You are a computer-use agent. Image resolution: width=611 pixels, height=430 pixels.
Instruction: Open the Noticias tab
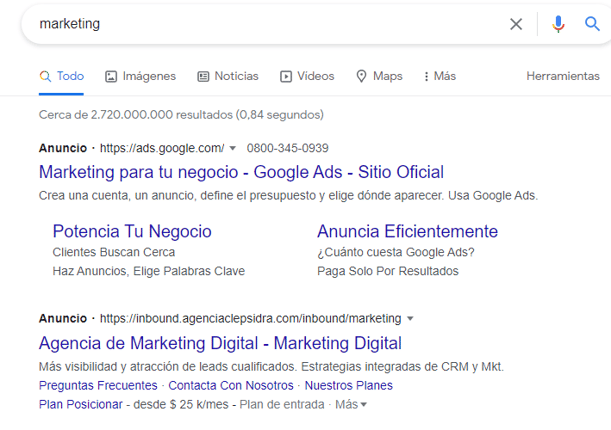point(227,76)
